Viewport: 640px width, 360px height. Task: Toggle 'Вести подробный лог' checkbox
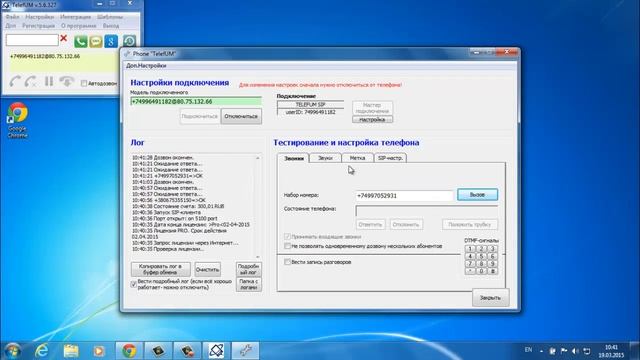pos(133,284)
